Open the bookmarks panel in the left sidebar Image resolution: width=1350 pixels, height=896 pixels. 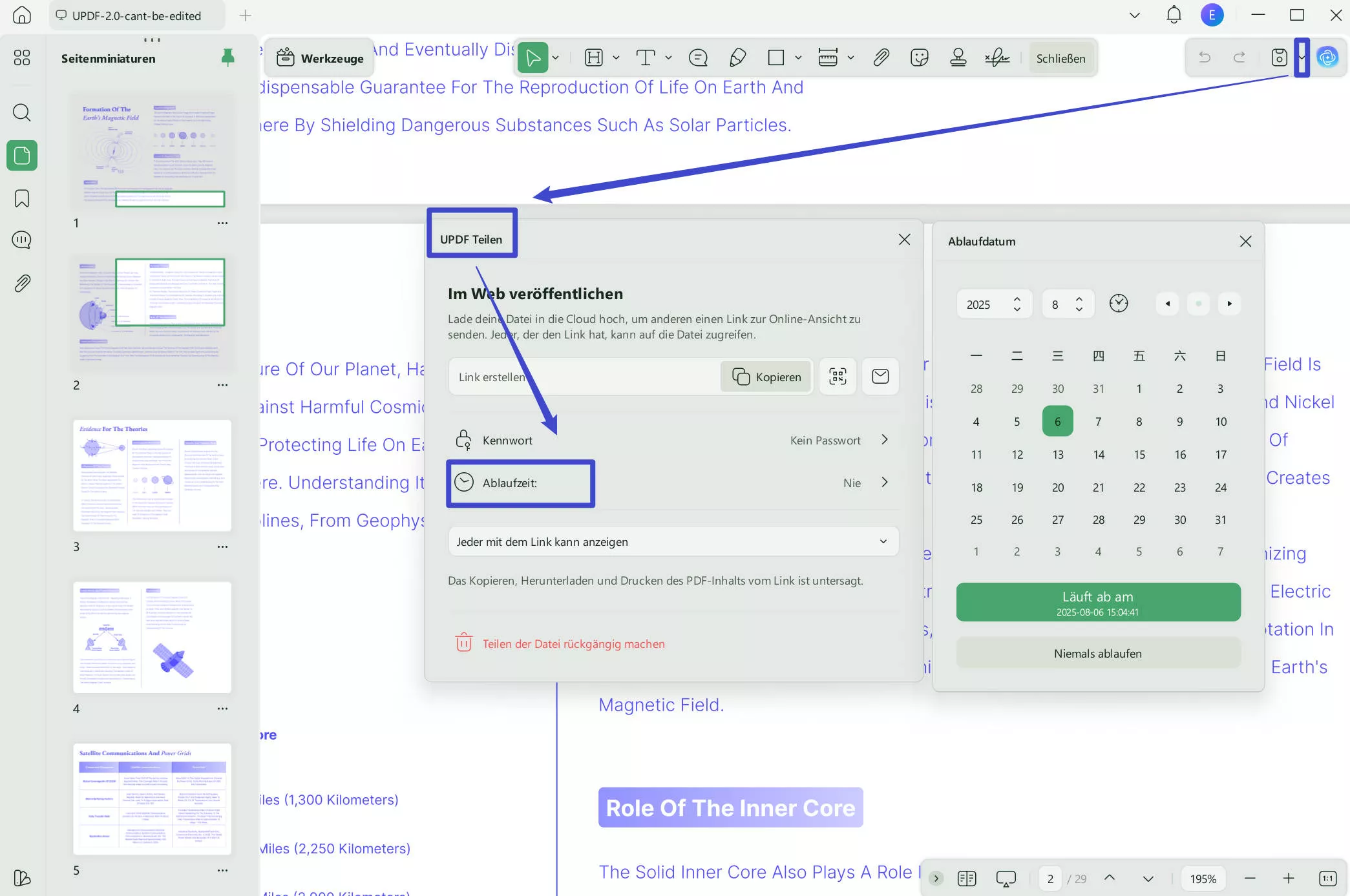[x=22, y=198]
